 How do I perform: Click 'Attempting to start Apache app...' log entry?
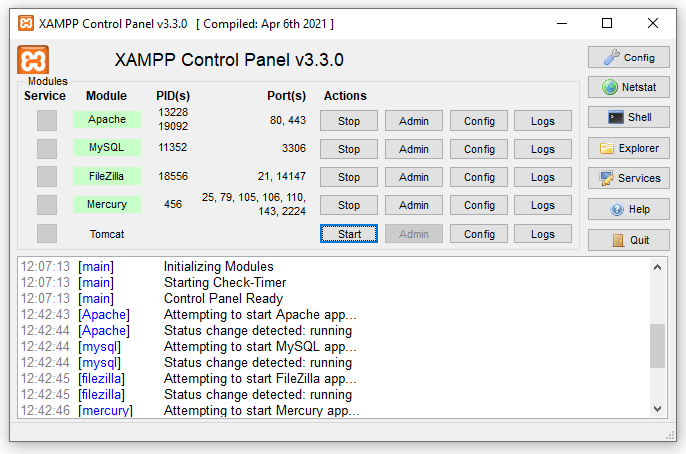pos(260,314)
